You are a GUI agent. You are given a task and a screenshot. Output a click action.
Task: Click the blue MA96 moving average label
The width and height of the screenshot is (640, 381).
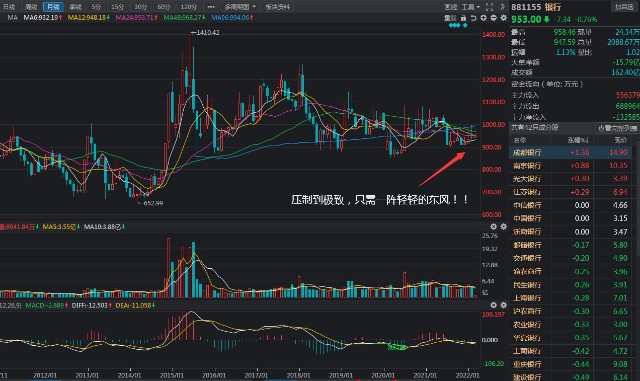[x=232, y=18]
